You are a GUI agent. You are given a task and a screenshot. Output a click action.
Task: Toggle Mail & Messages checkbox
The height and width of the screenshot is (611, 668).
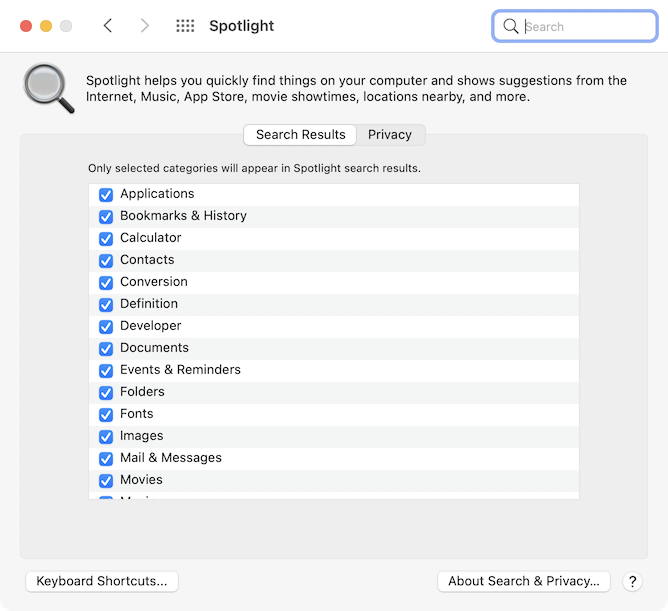click(106, 459)
